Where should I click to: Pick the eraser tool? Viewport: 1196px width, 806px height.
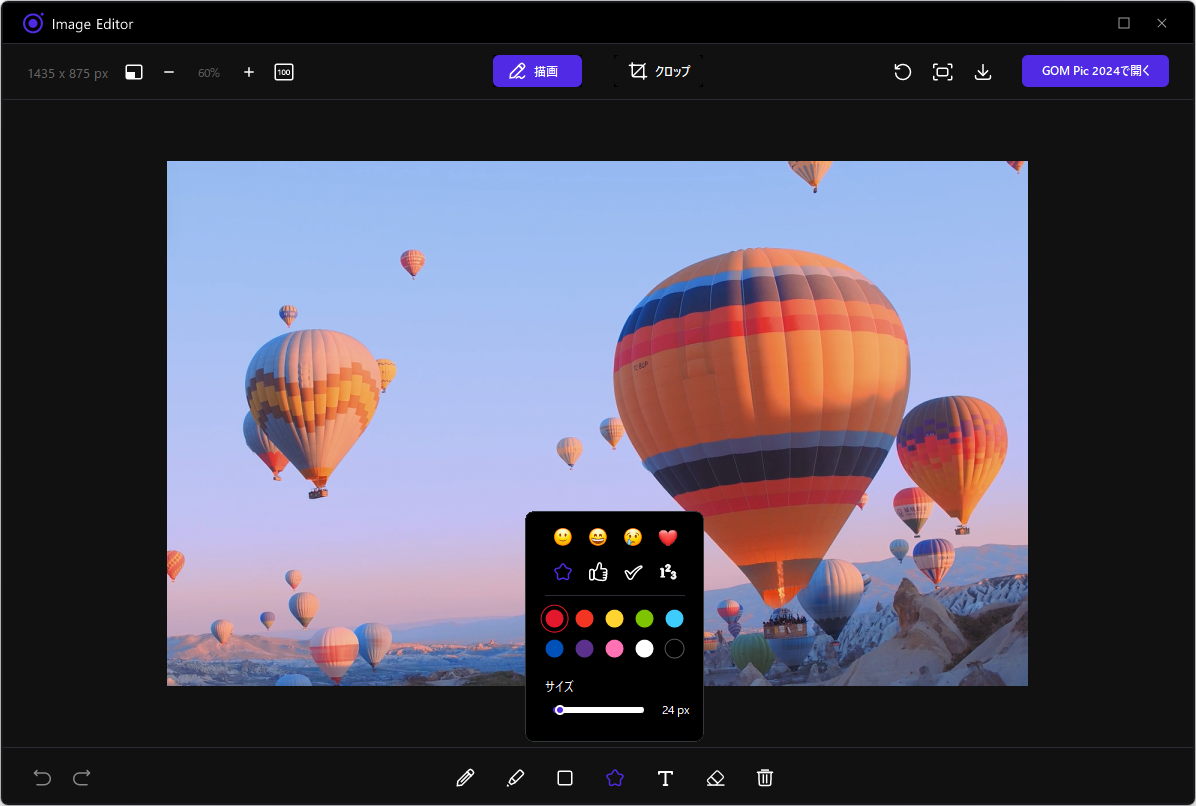(715, 778)
